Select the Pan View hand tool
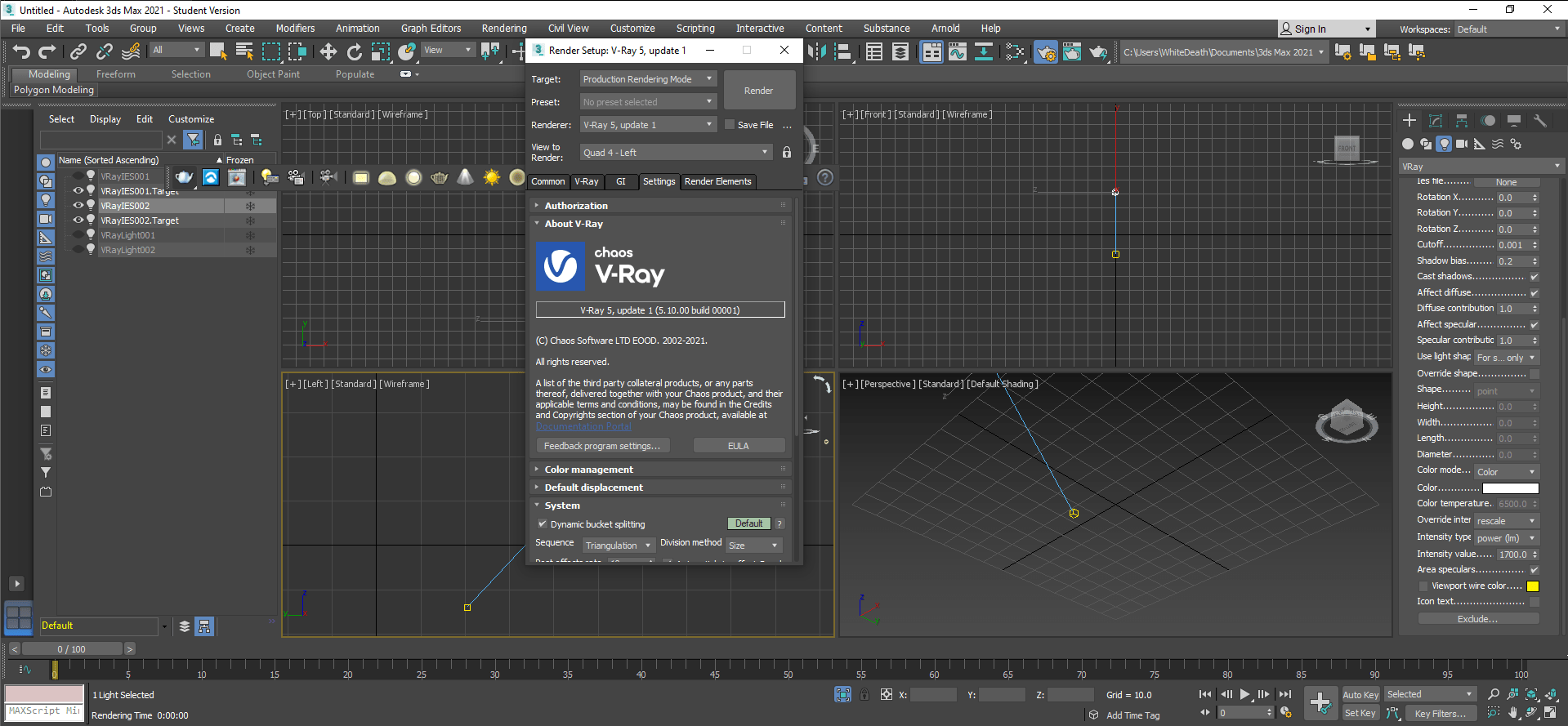Screen dimensions: 1568x726 [1513, 713]
